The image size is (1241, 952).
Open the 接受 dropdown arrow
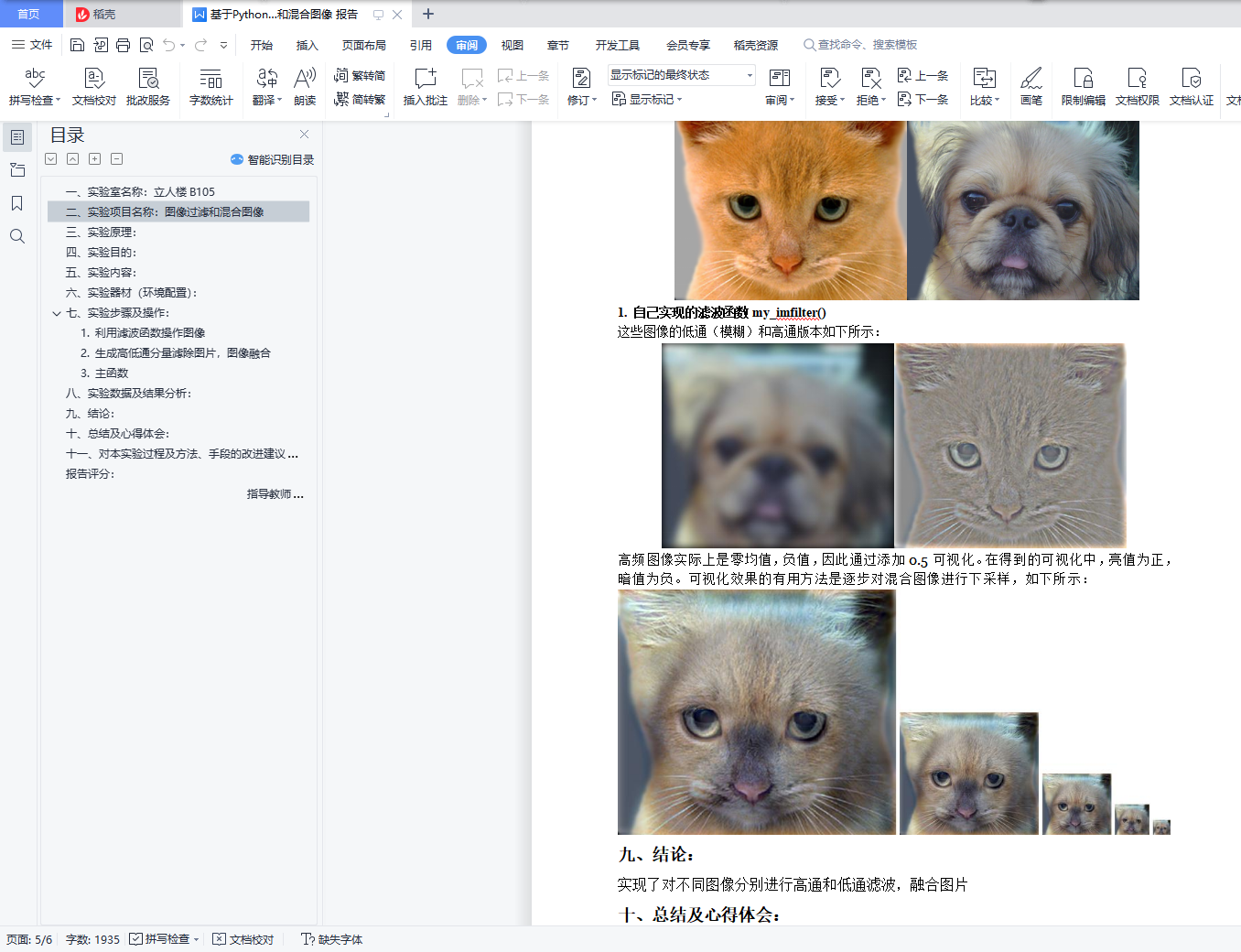(x=842, y=101)
